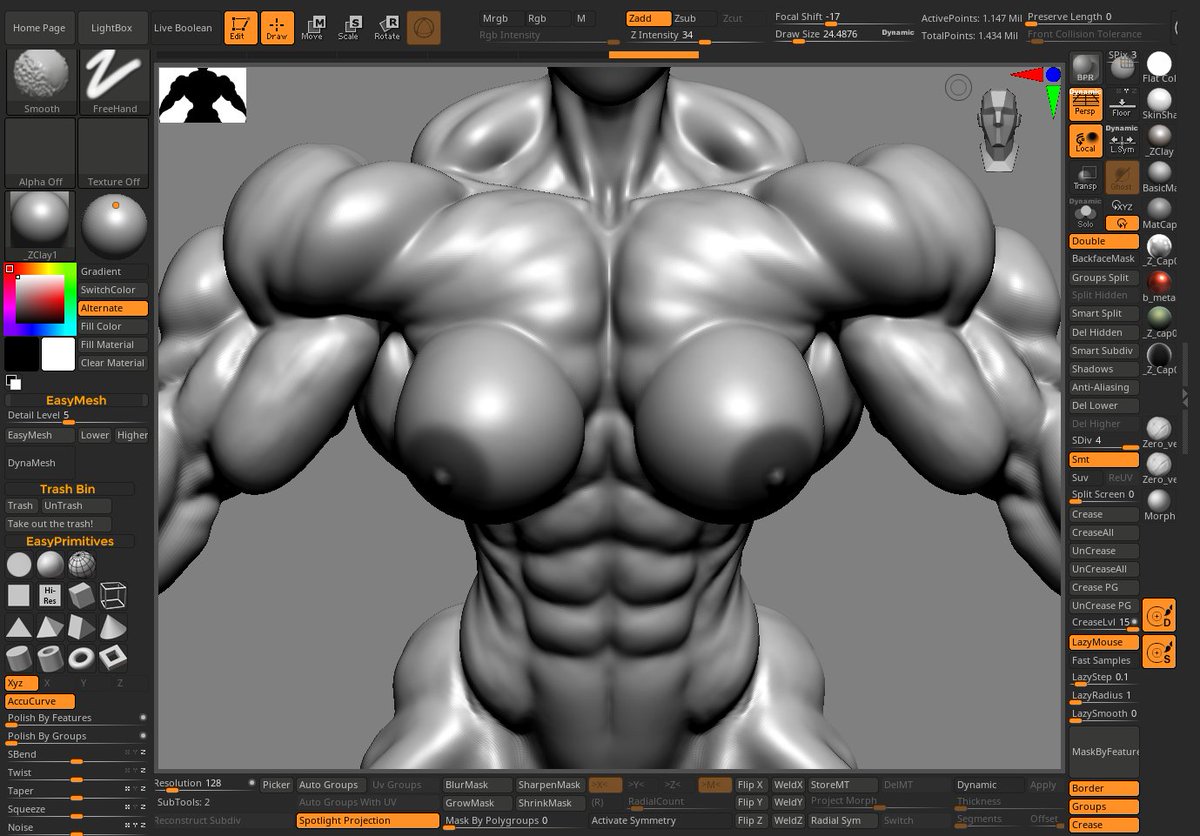Toggle L.Sym local symmetry
The width and height of the screenshot is (1200, 836).
(1122, 140)
